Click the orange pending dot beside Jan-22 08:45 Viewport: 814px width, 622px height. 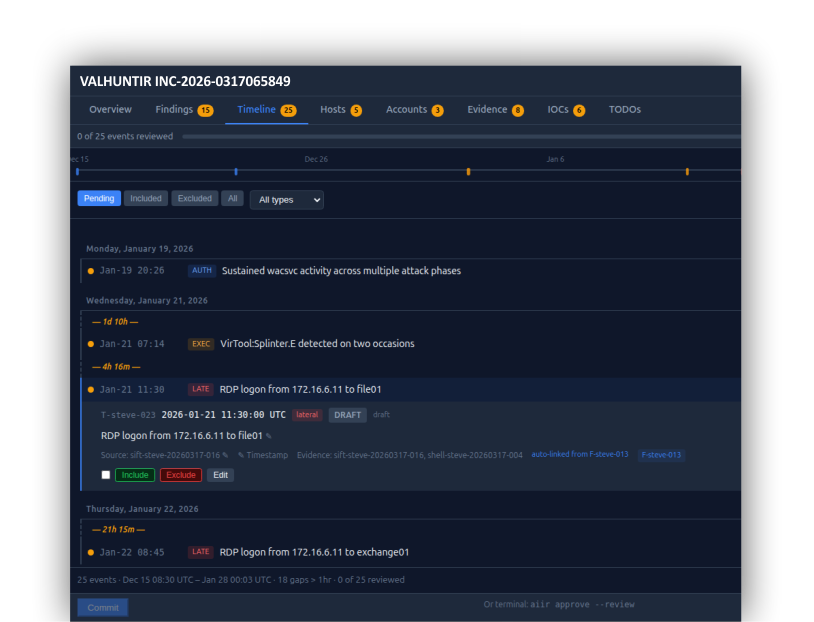coord(88,551)
